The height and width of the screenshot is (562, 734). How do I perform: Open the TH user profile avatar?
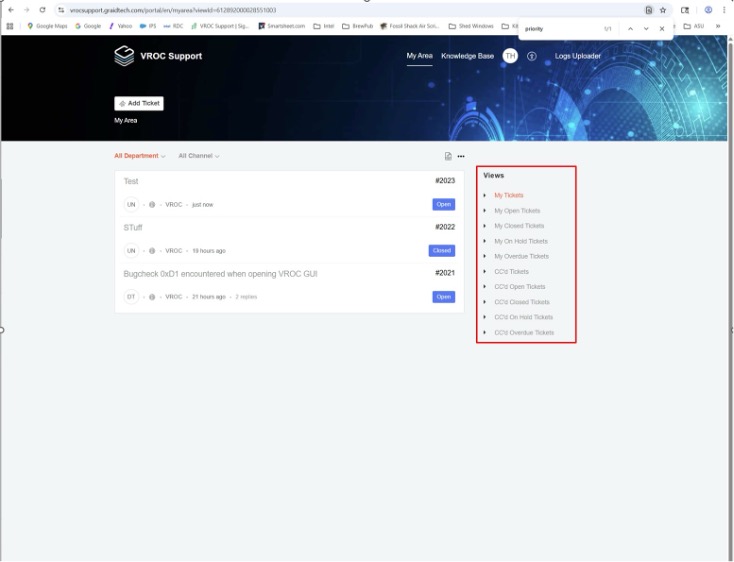point(510,56)
